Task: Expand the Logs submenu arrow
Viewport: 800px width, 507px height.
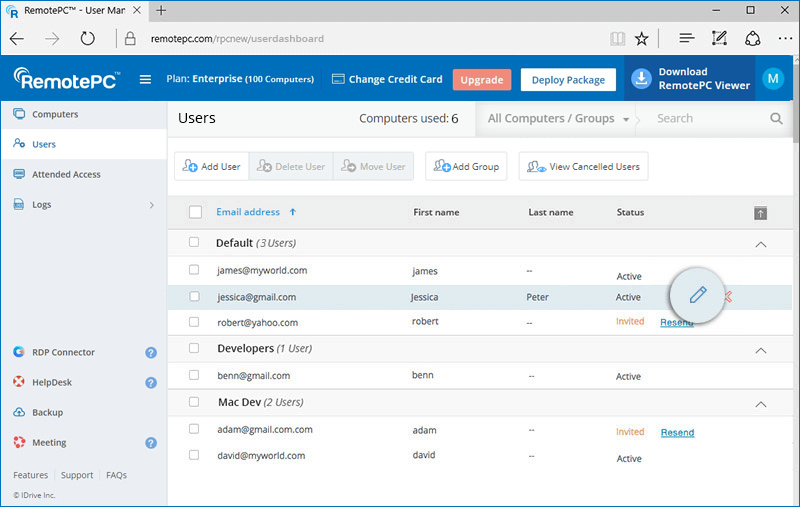Action: pos(152,205)
